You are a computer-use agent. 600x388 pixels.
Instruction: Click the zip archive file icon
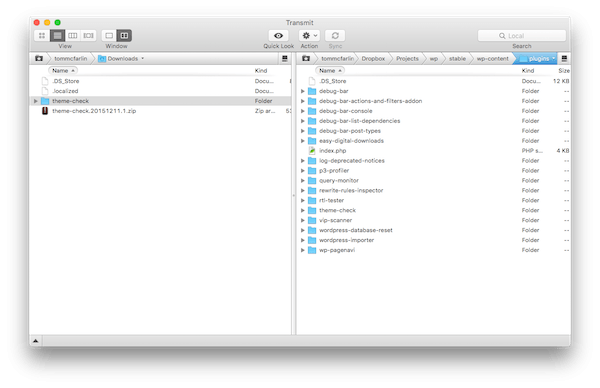[45, 111]
